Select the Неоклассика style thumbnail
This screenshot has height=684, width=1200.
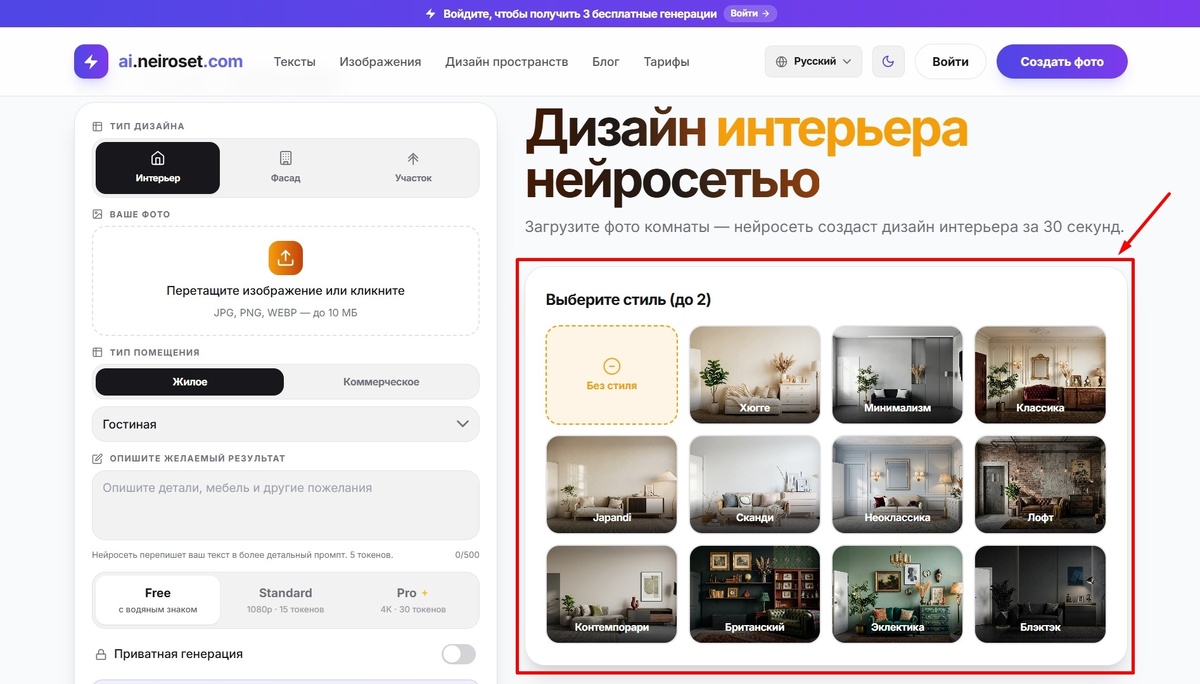coord(898,484)
